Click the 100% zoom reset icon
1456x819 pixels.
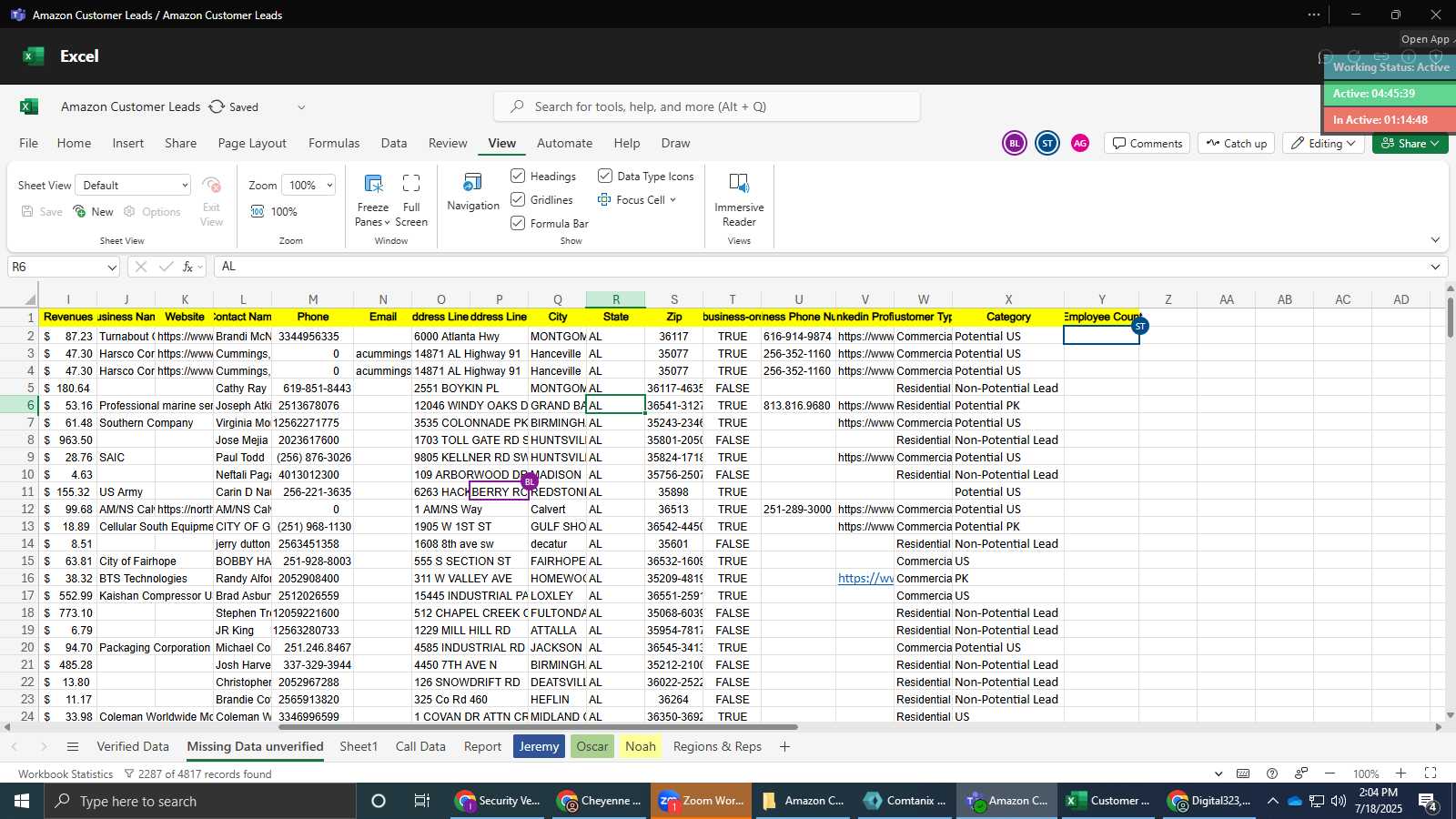(258, 211)
